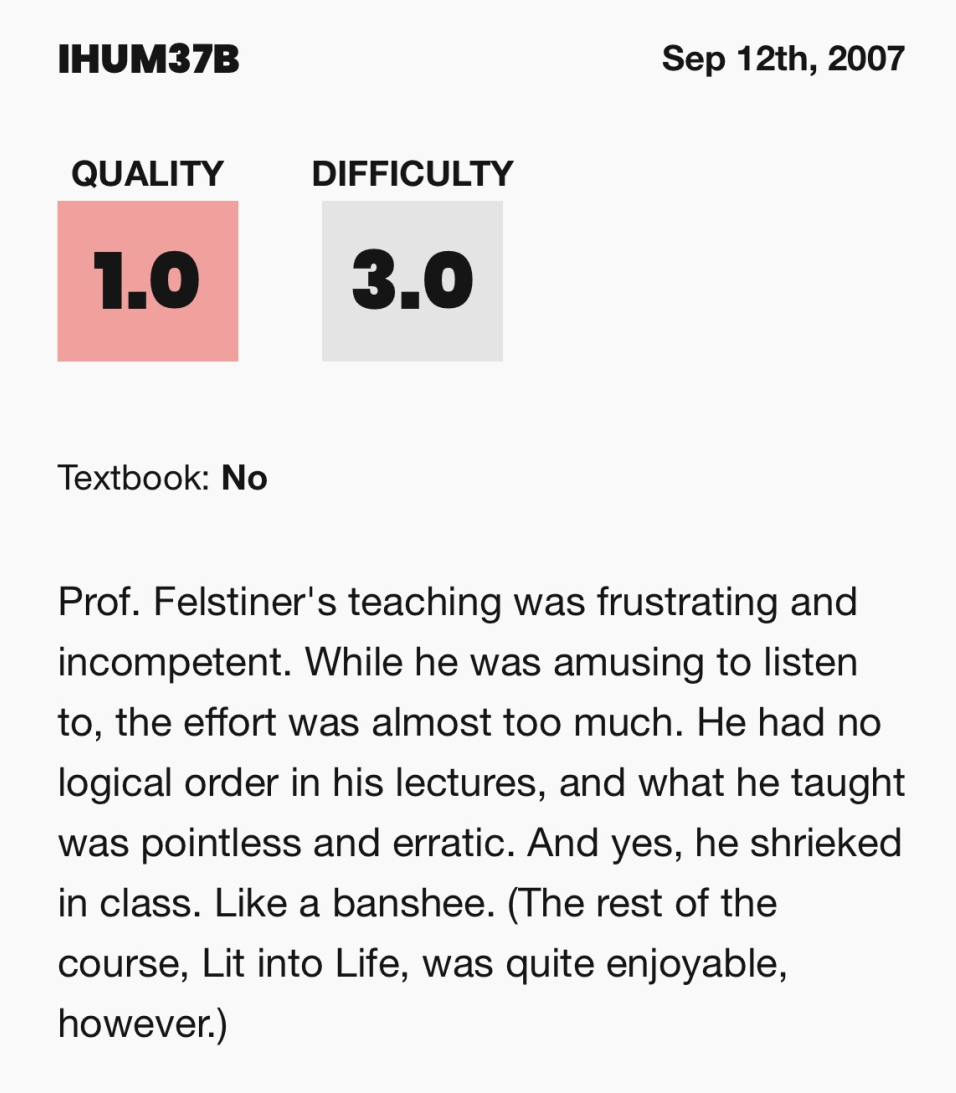956x1093 pixels.
Task: Click the final word however in the review
Action: coord(137,1024)
